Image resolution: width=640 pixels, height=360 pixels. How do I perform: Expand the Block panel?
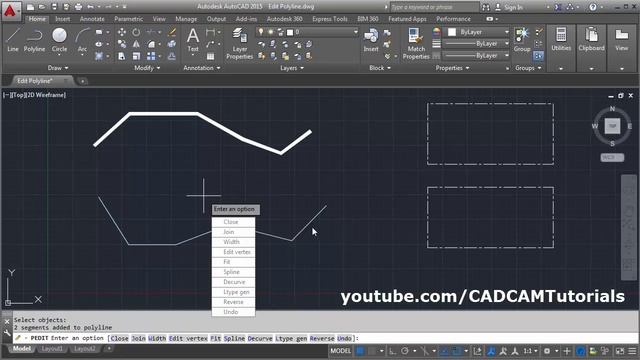pyautogui.click(x=380, y=68)
